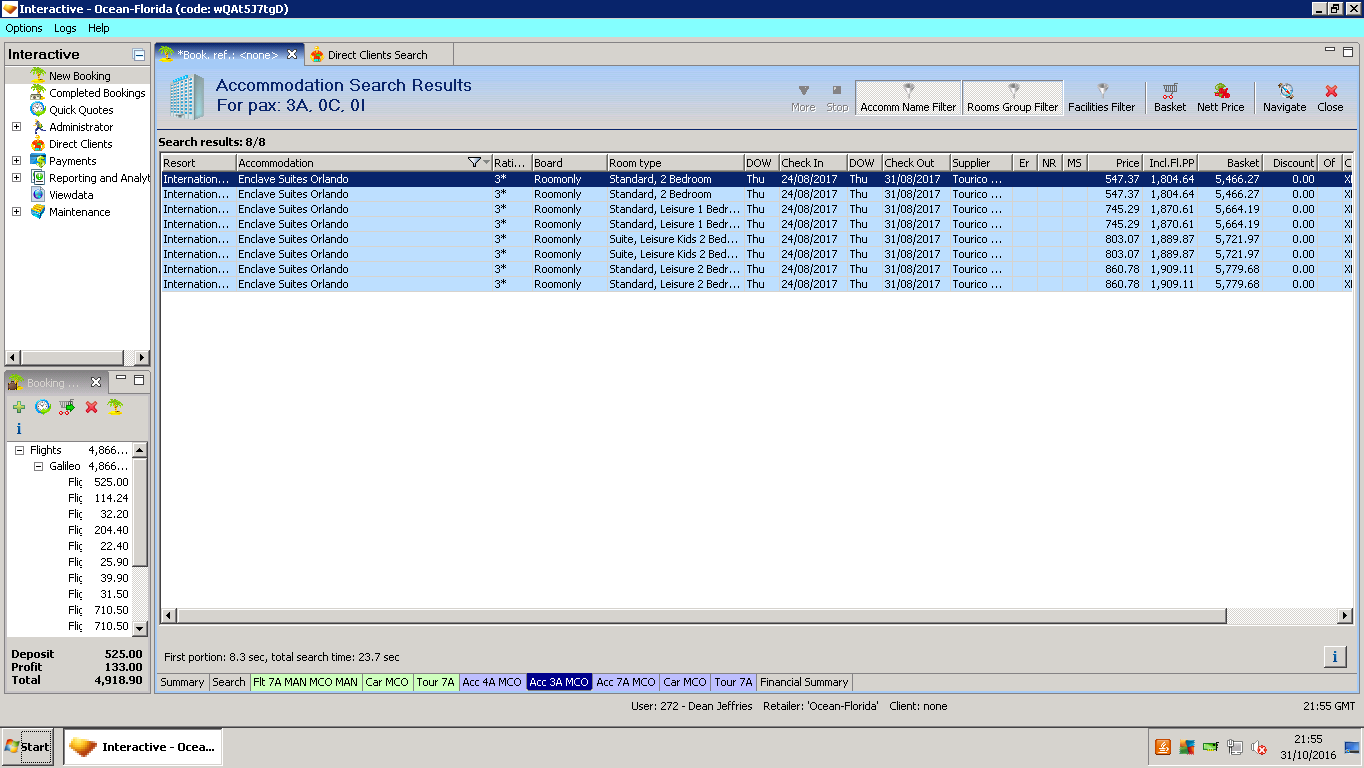1364x768 pixels.
Task: Expand the Maintenance node
Action: tap(16, 212)
